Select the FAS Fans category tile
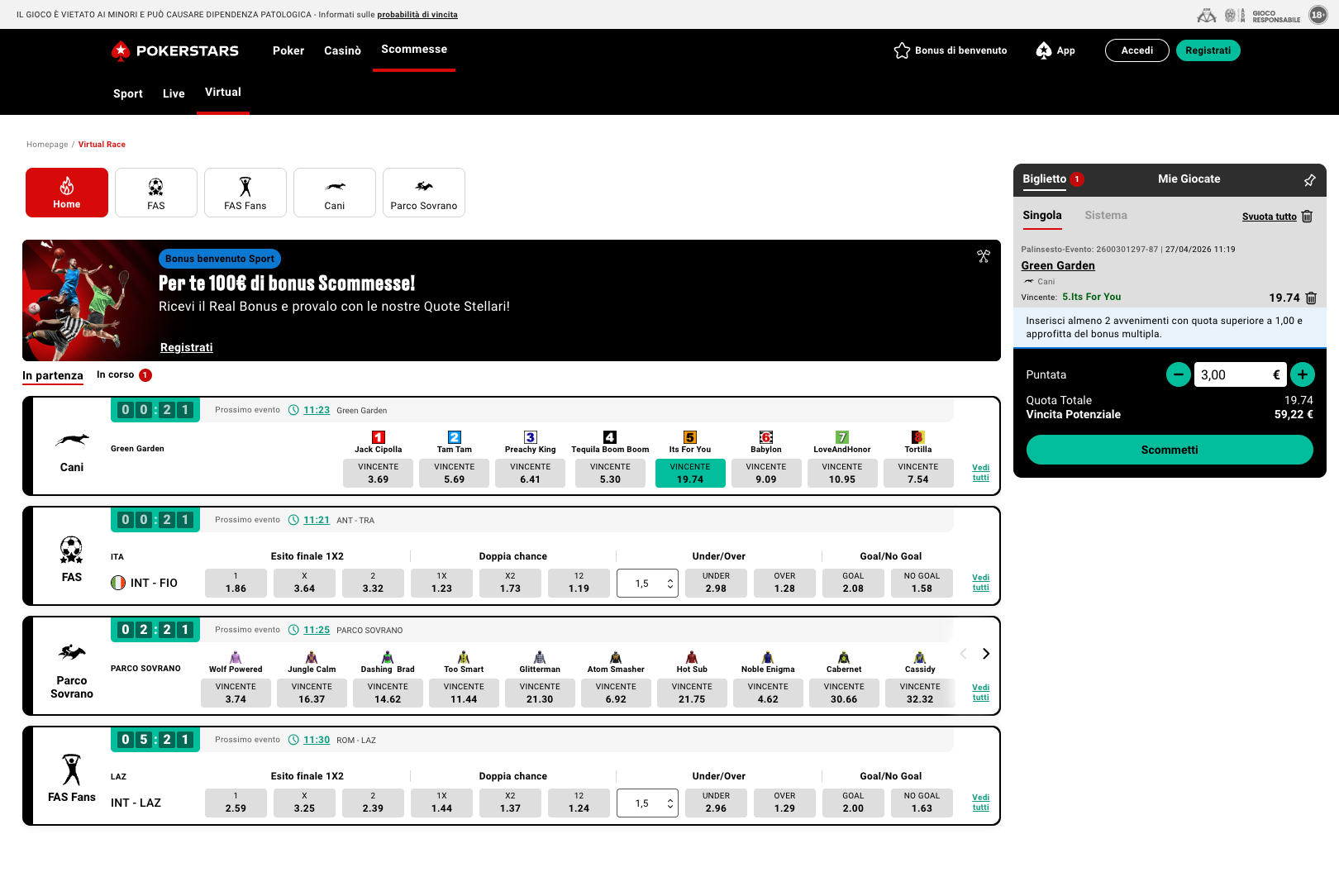This screenshot has height=896, width=1339. point(245,193)
